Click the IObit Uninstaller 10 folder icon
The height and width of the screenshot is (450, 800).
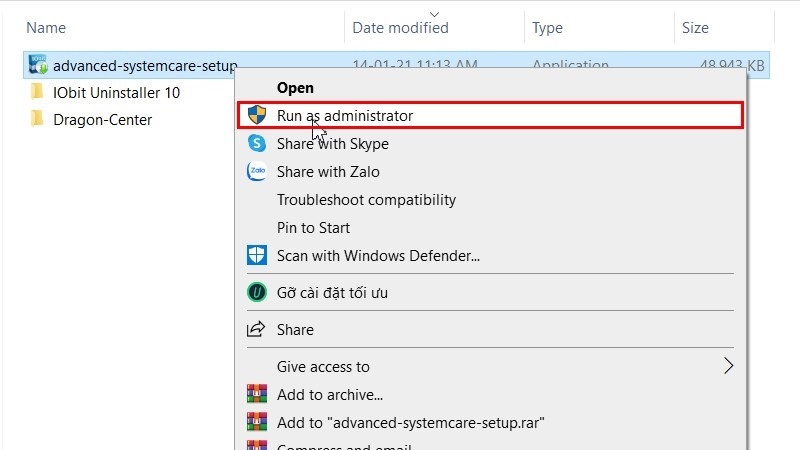38,92
